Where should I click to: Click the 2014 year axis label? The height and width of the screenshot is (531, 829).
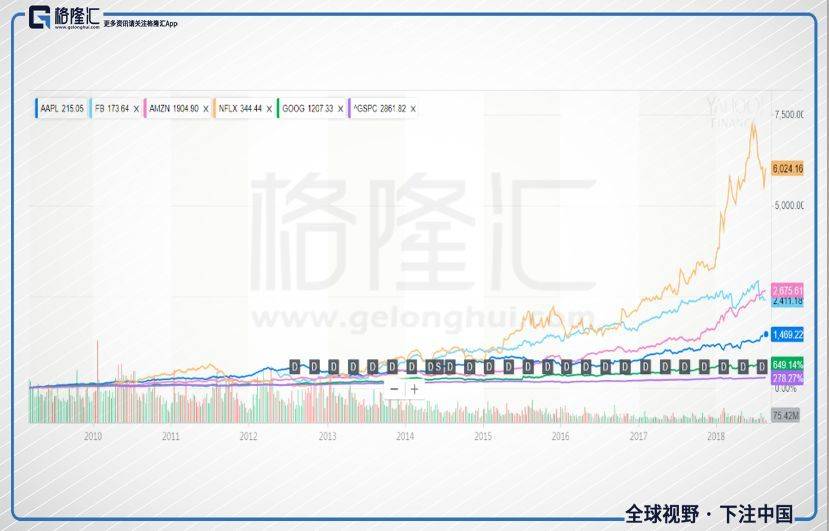(405, 436)
